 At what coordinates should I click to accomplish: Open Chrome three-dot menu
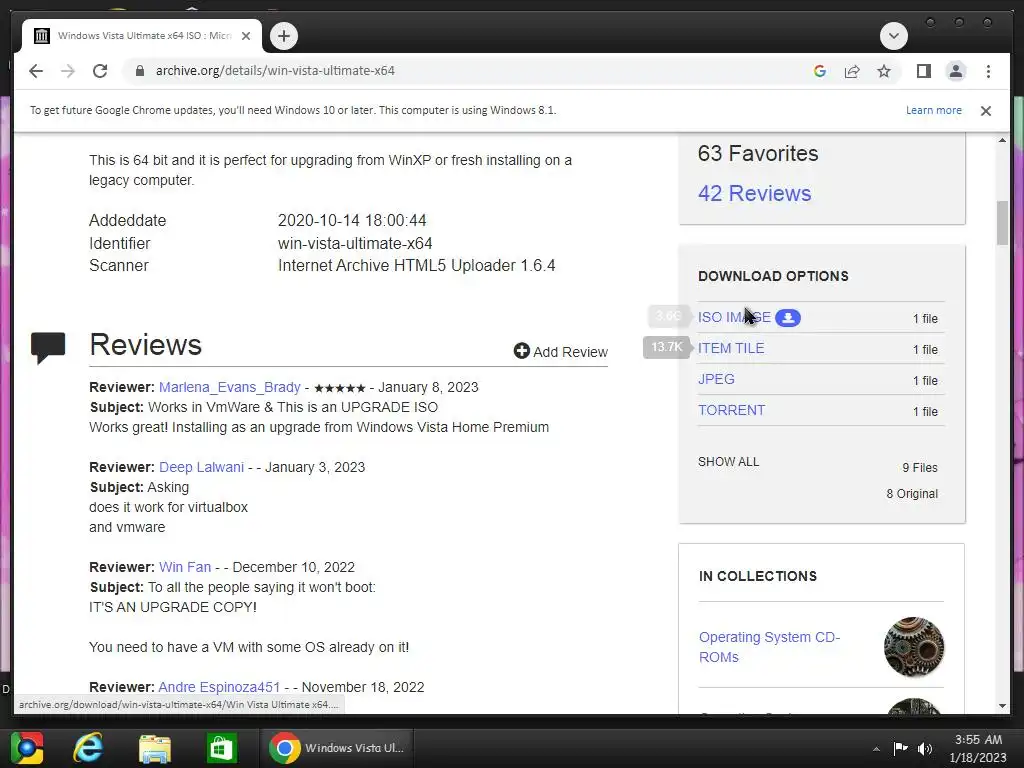(x=988, y=71)
